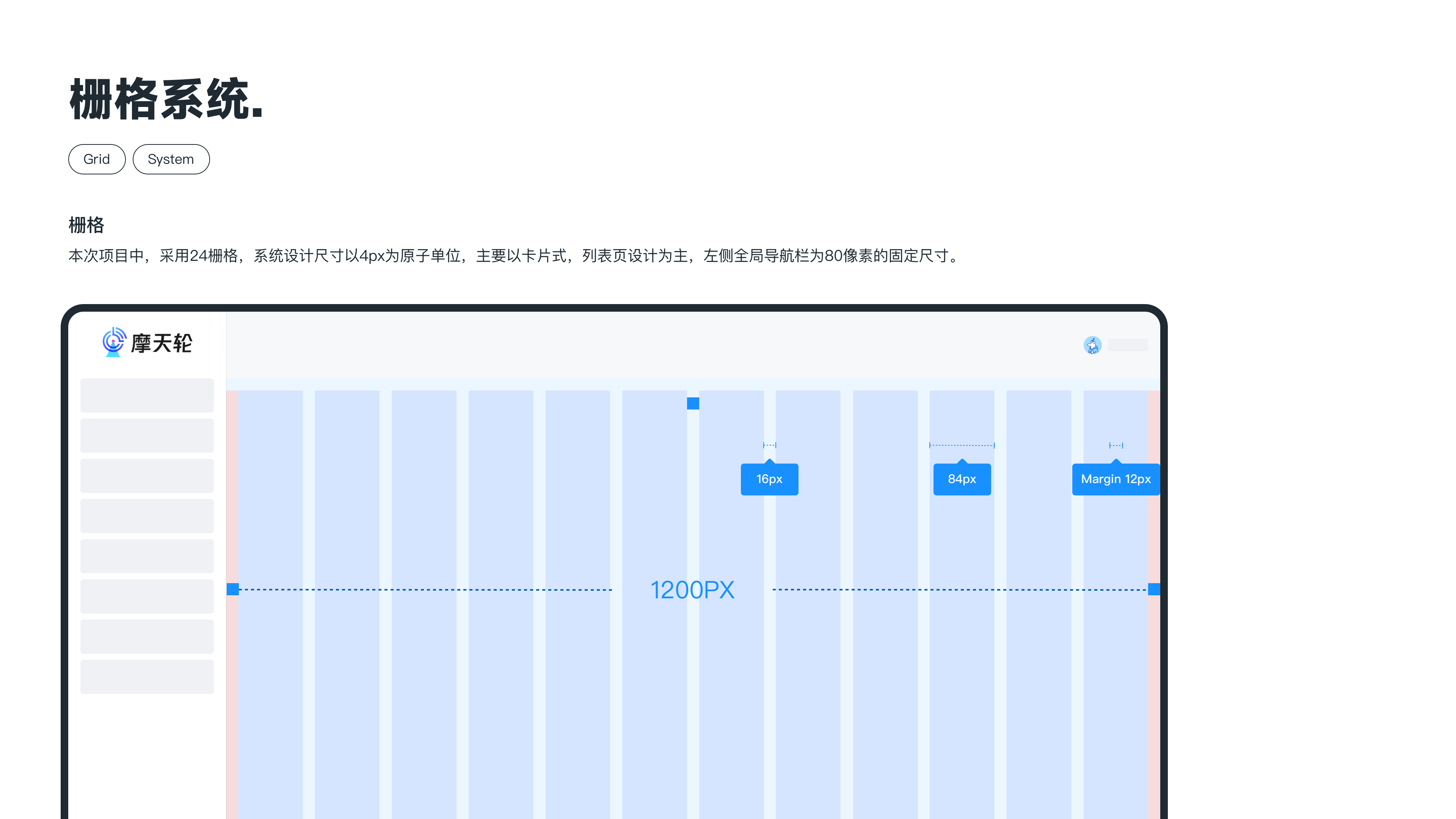Click the 摩天轮 Ferris wheel logo icon
The height and width of the screenshot is (819, 1456).
pyautogui.click(x=114, y=342)
